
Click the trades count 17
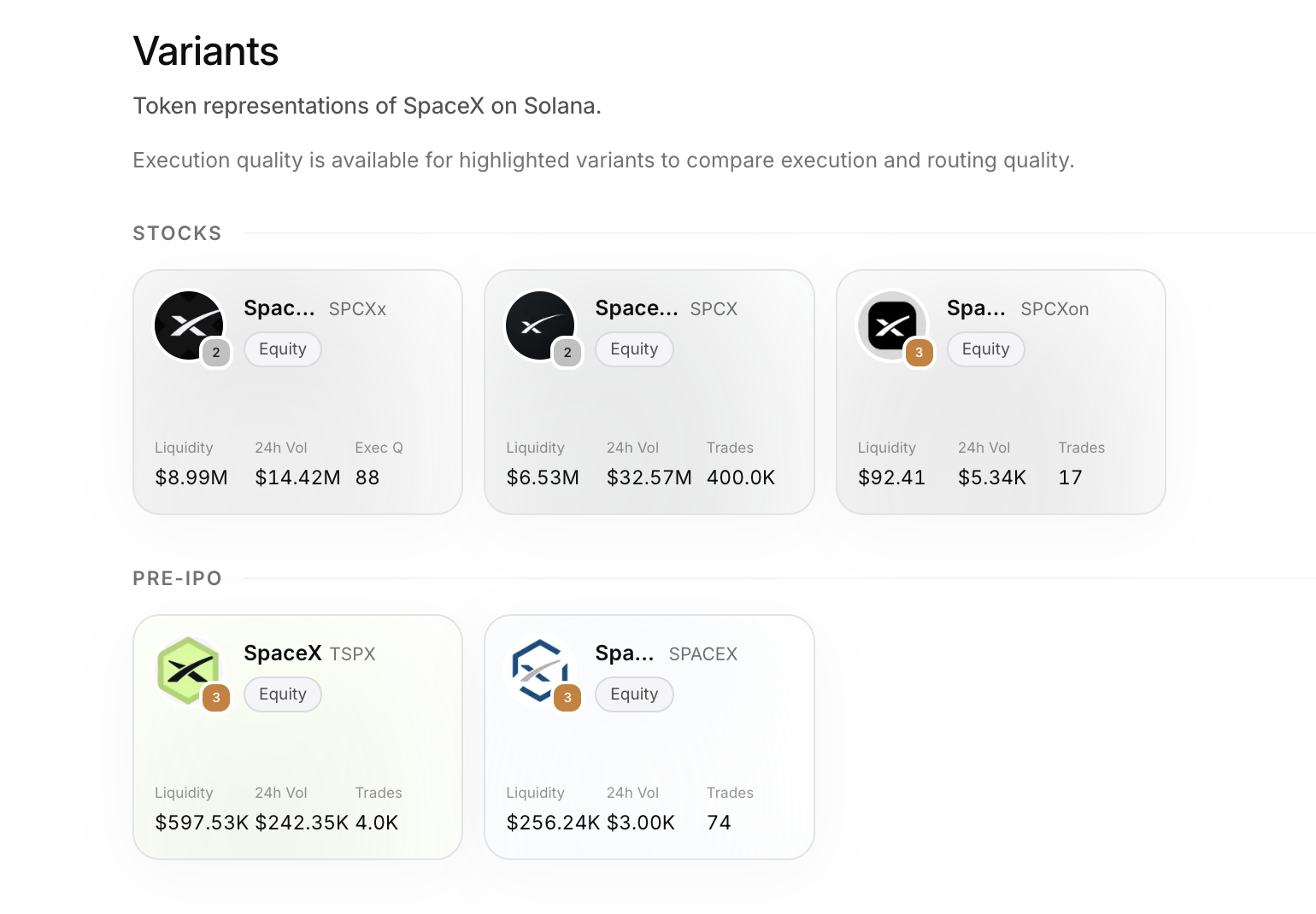1070,478
